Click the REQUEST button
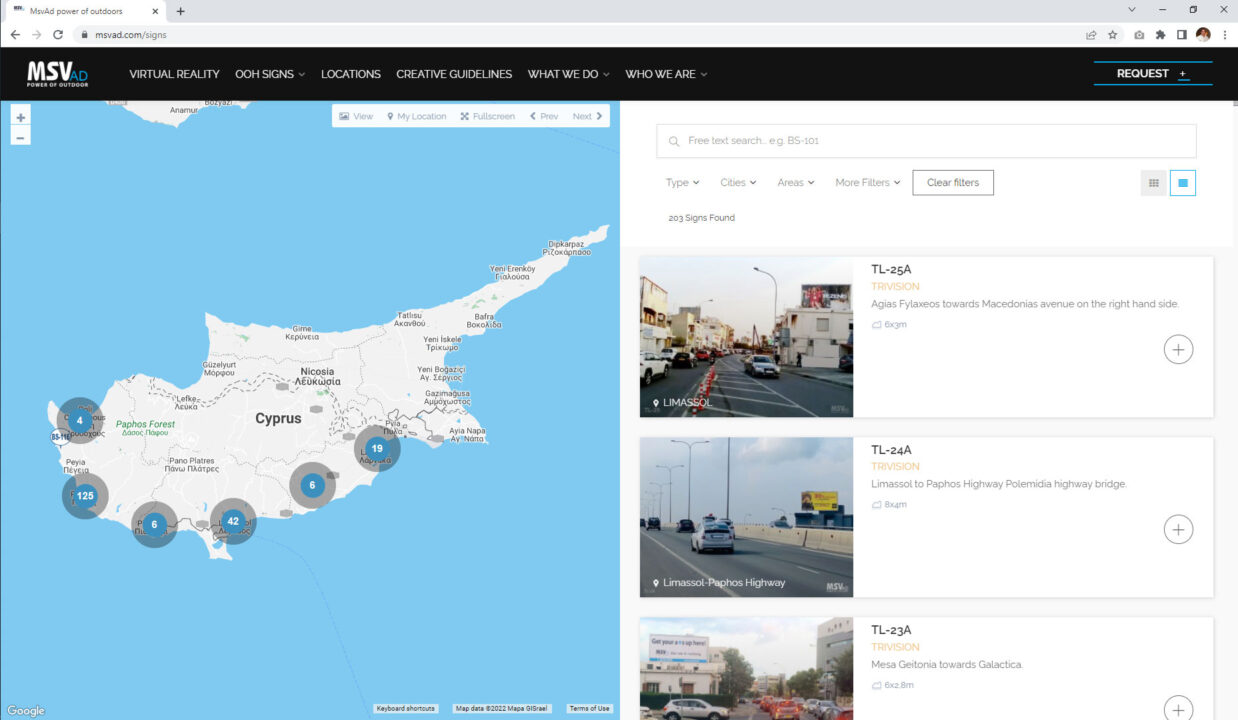 point(1153,73)
